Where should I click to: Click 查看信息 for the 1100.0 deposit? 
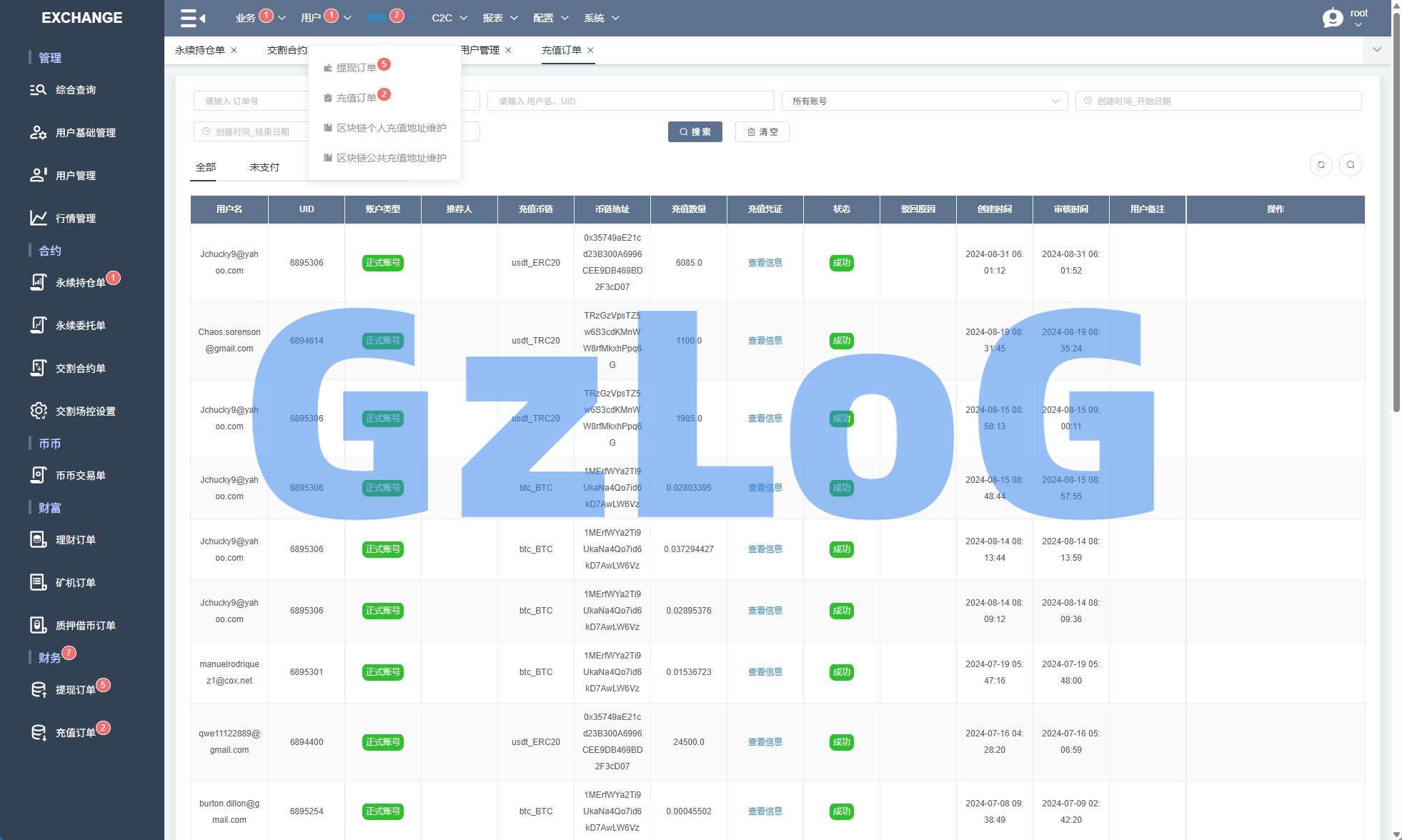765,341
